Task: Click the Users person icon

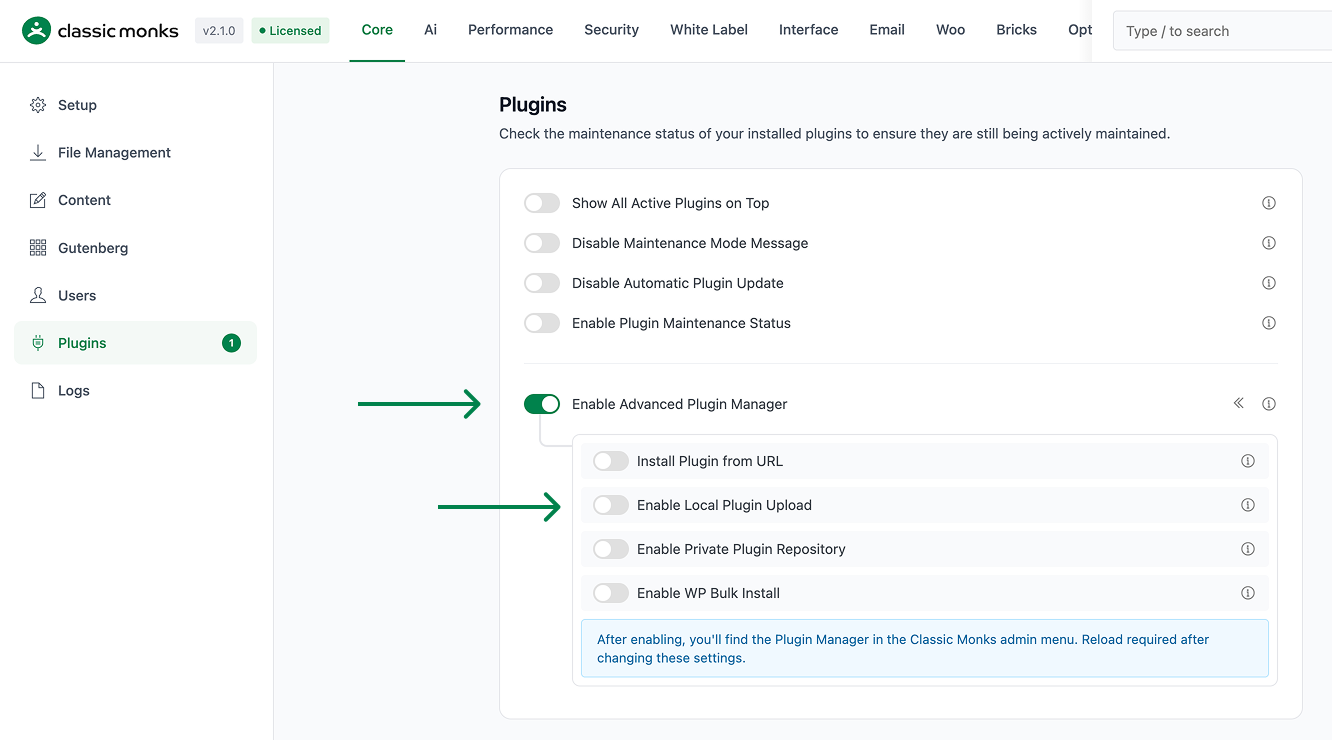Action: pyautogui.click(x=38, y=295)
